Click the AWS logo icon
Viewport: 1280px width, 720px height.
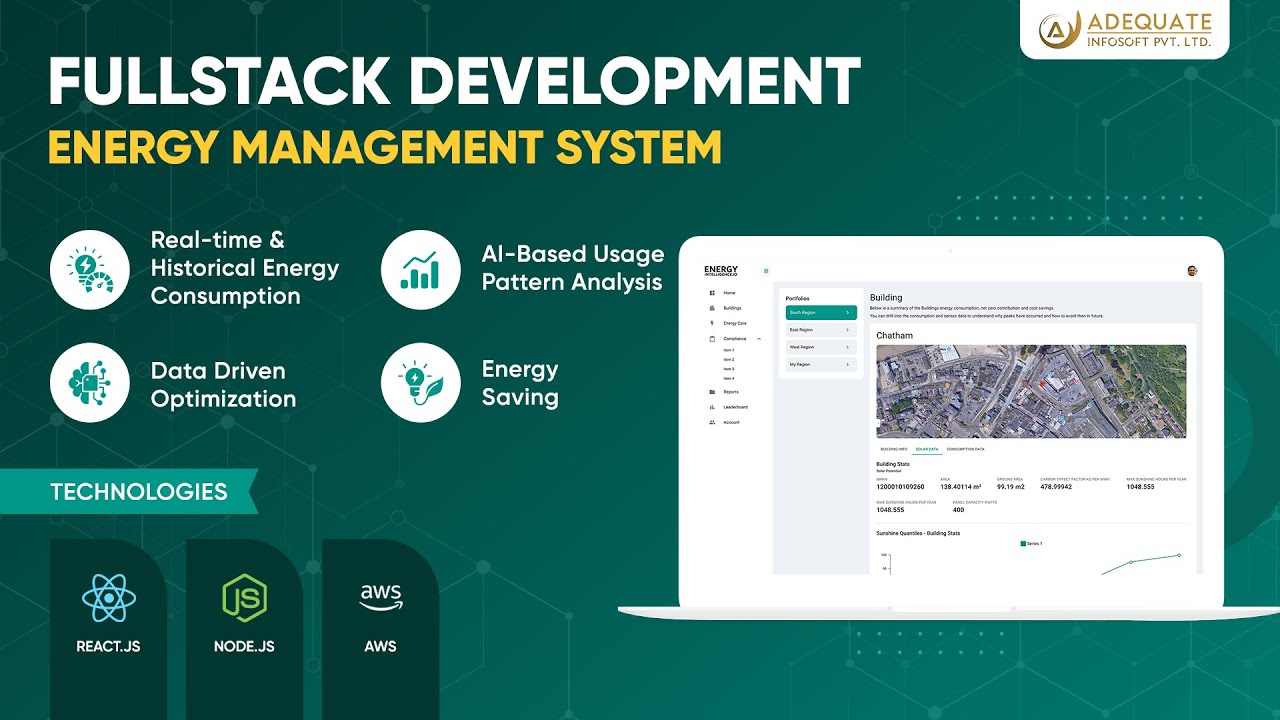(x=380, y=596)
